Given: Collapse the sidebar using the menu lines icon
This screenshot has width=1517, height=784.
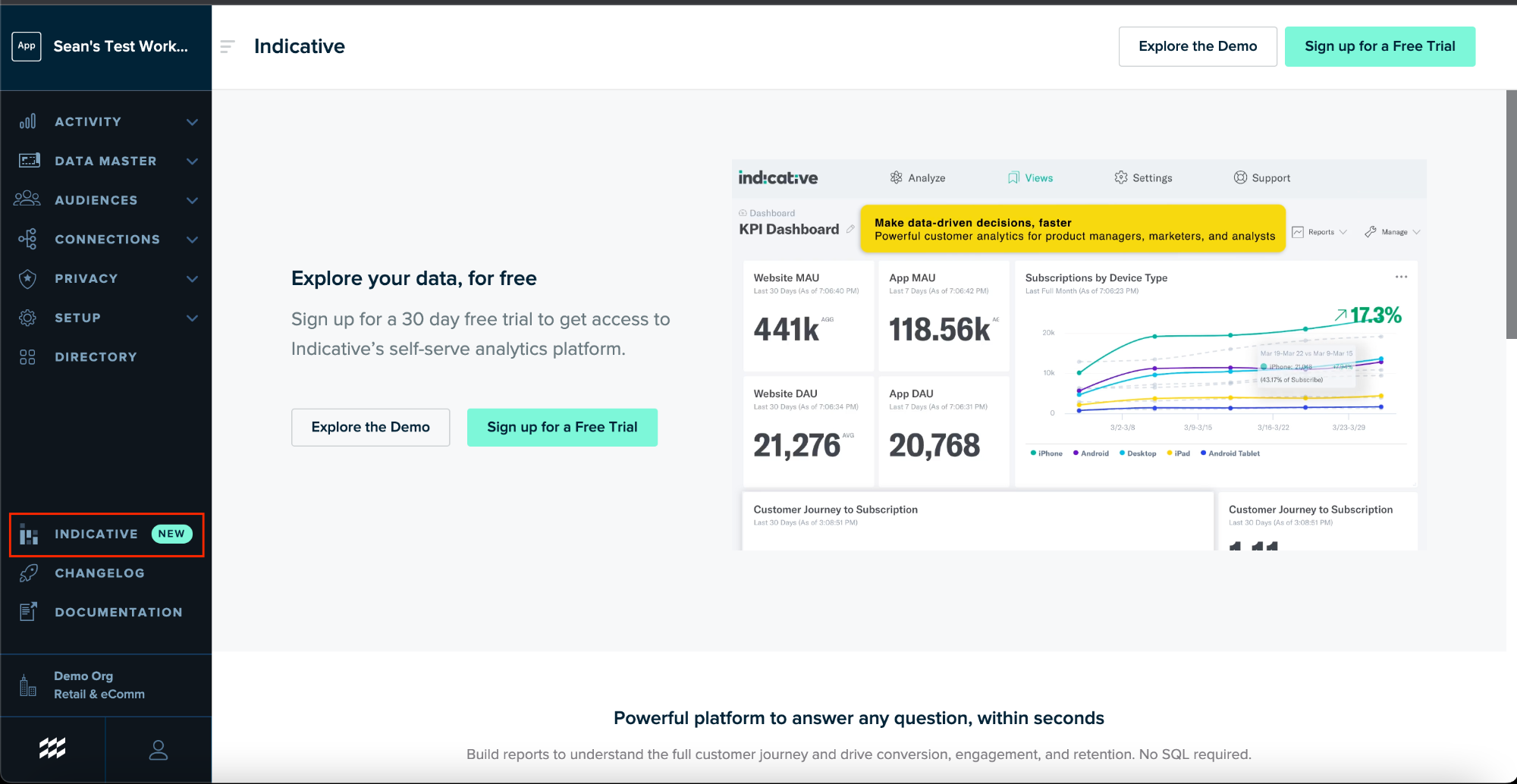Looking at the screenshot, I should (227, 47).
